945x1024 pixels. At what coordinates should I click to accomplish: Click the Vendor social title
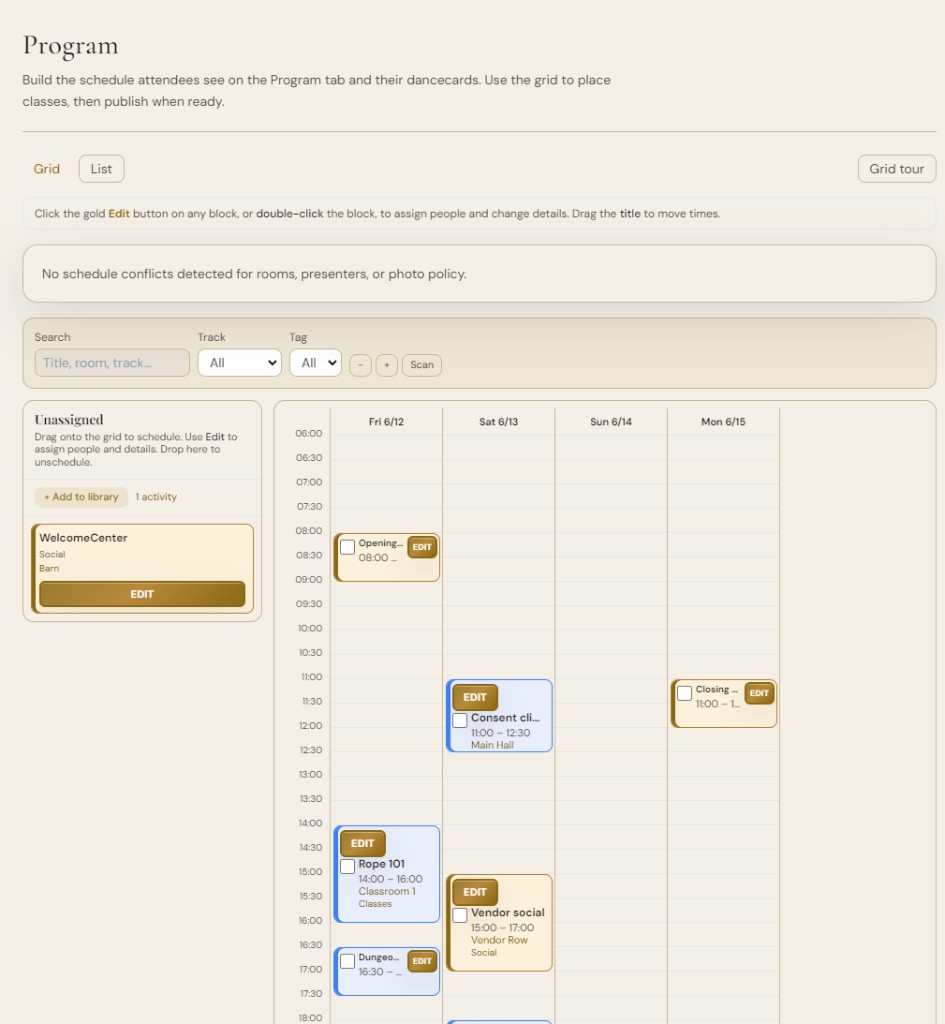click(x=507, y=912)
